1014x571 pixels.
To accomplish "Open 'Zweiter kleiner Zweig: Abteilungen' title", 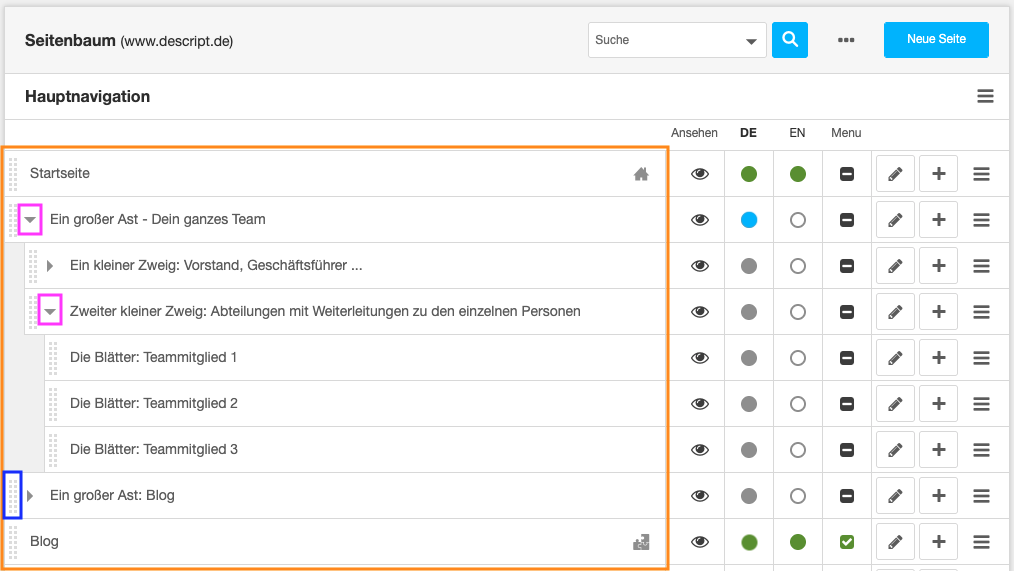I will coord(325,312).
